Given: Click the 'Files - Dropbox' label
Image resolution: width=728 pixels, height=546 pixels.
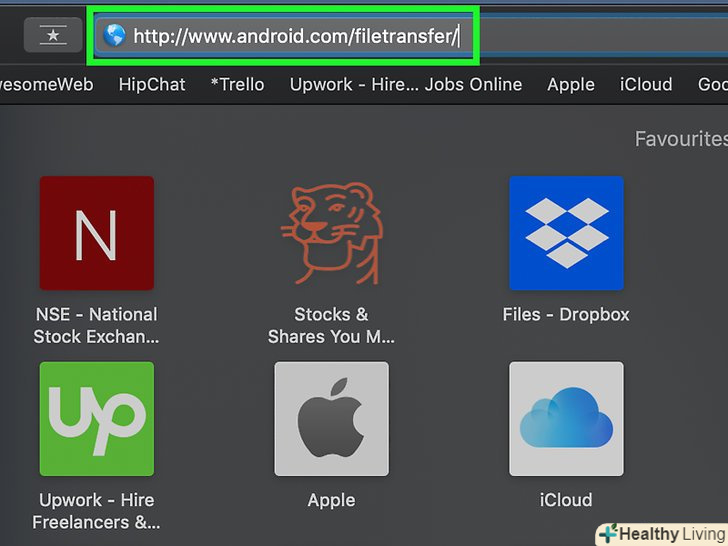Looking at the screenshot, I should [566, 315].
